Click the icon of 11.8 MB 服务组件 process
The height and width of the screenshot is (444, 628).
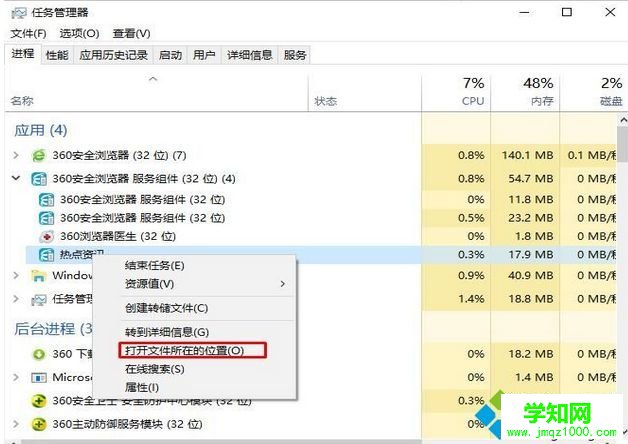click(46, 199)
